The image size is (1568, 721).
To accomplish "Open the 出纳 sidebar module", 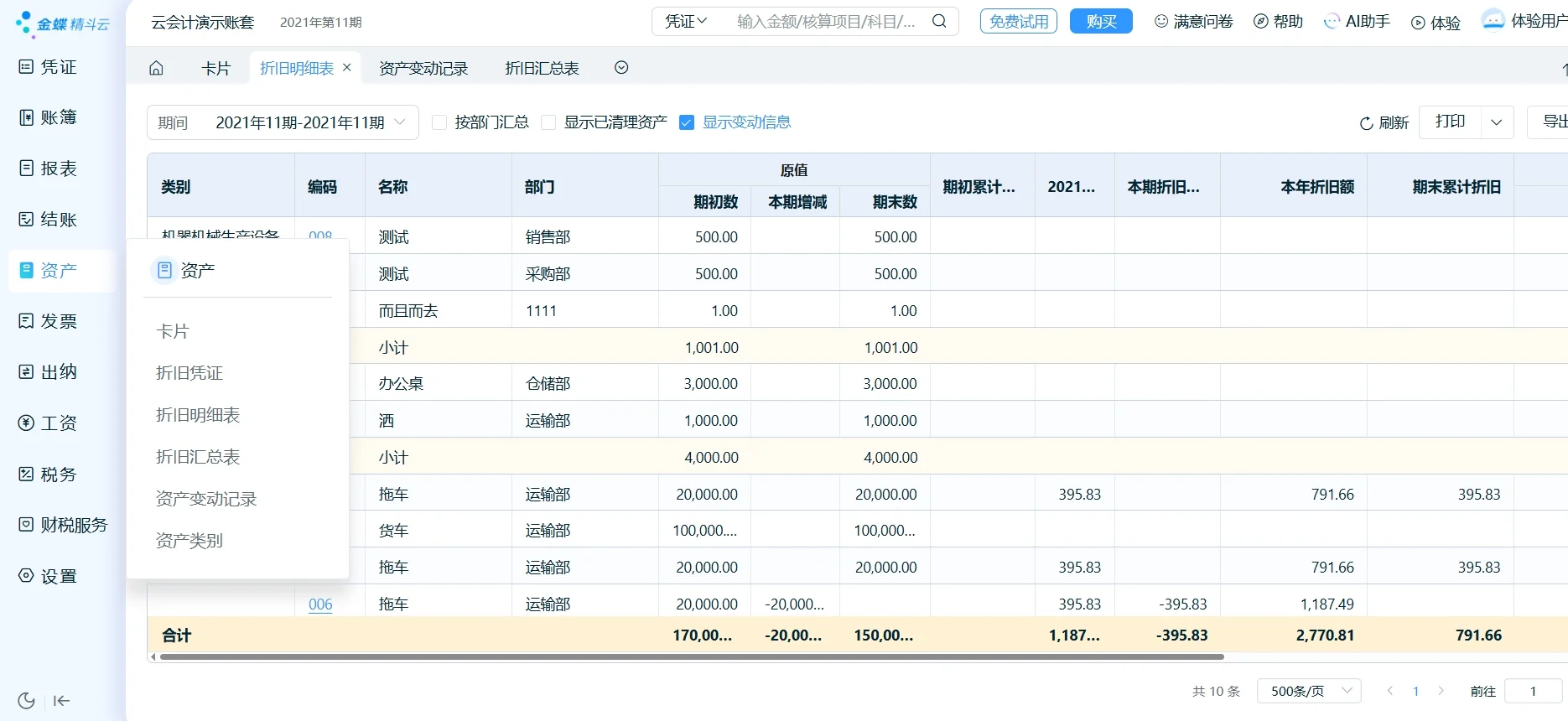I will tap(49, 372).
